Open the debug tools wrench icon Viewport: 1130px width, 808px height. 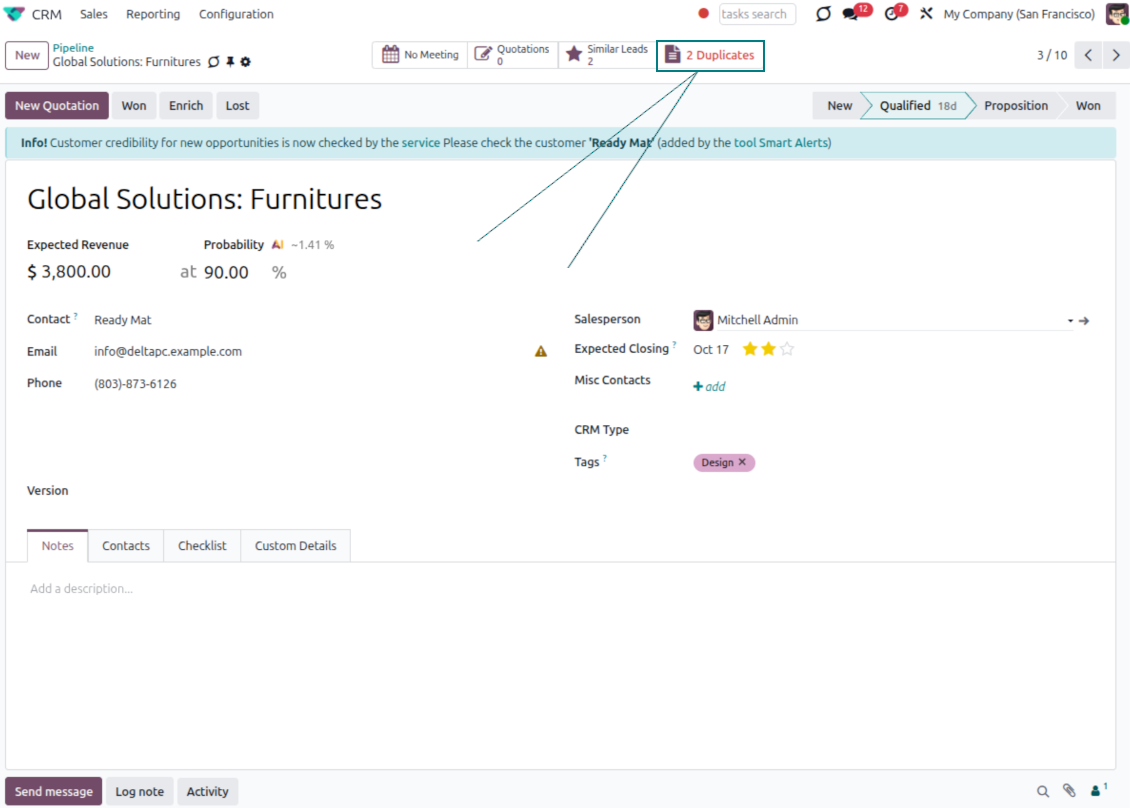[x=926, y=14]
